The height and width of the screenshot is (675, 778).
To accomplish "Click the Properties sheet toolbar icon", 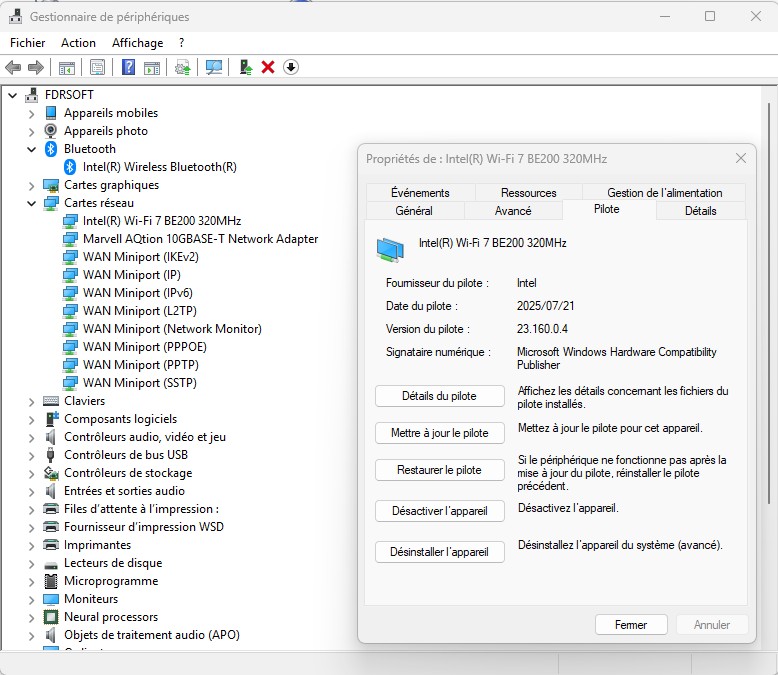I will point(97,67).
